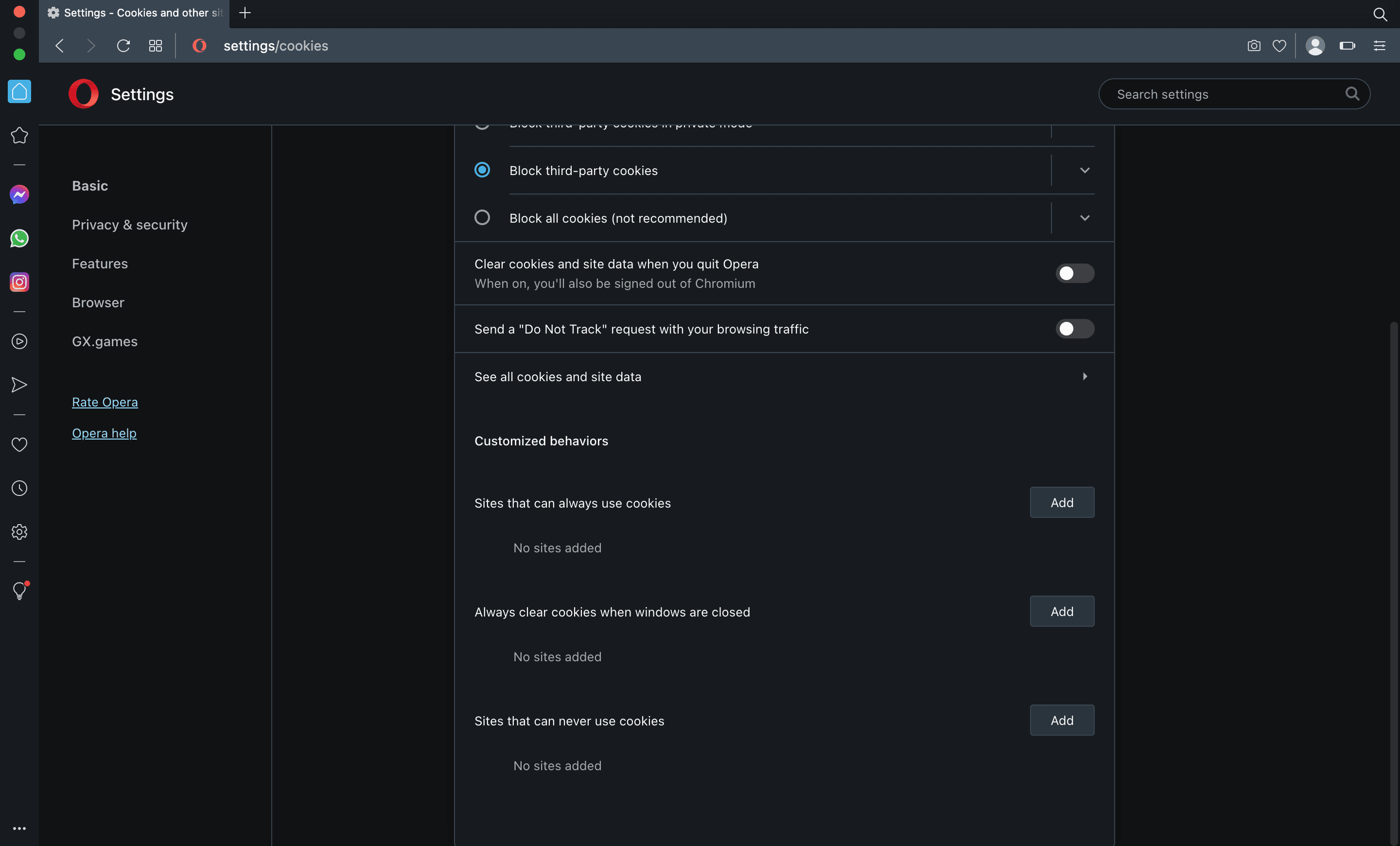Click Features menu item
Screen dimensions: 1400x846
tap(99, 263)
